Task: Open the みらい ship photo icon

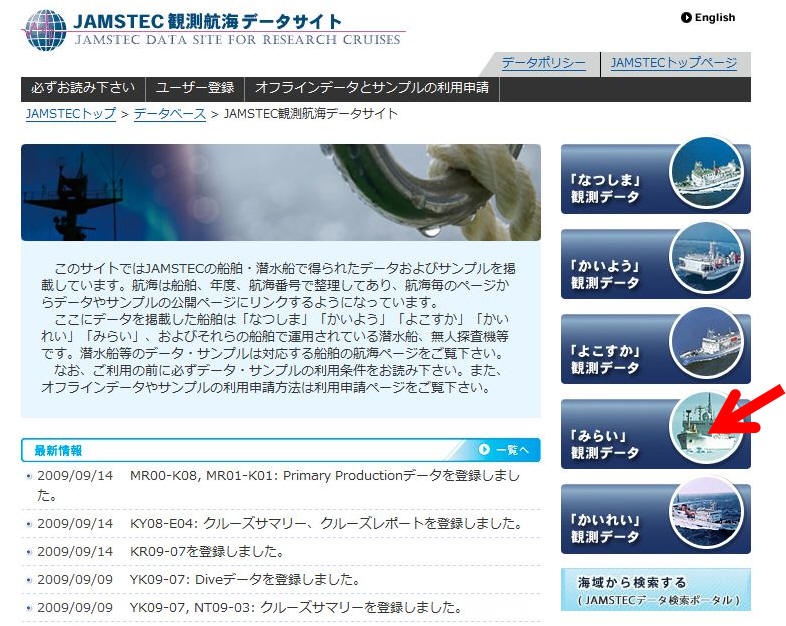Action: (x=706, y=430)
